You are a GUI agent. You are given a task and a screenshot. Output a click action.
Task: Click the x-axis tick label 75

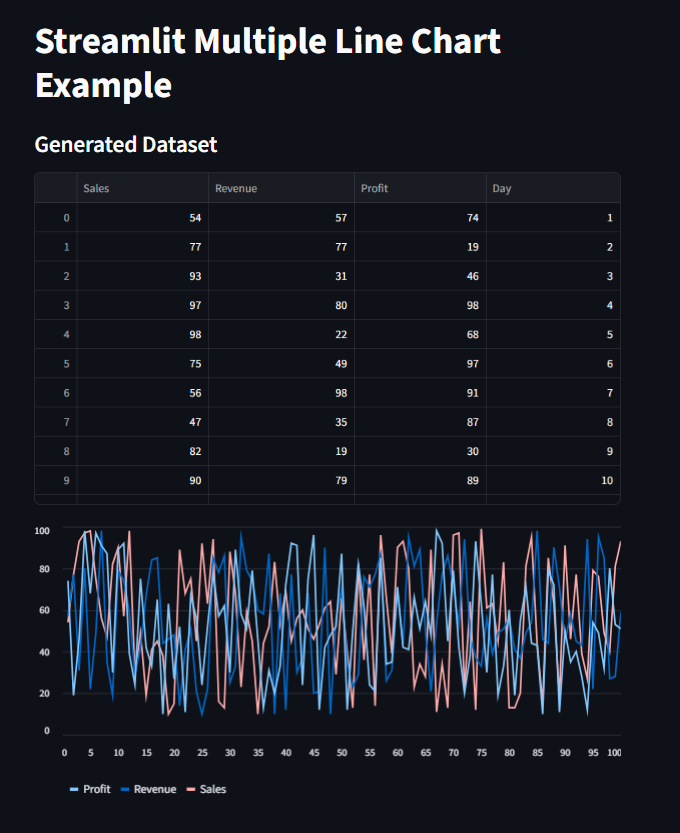coord(481,752)
